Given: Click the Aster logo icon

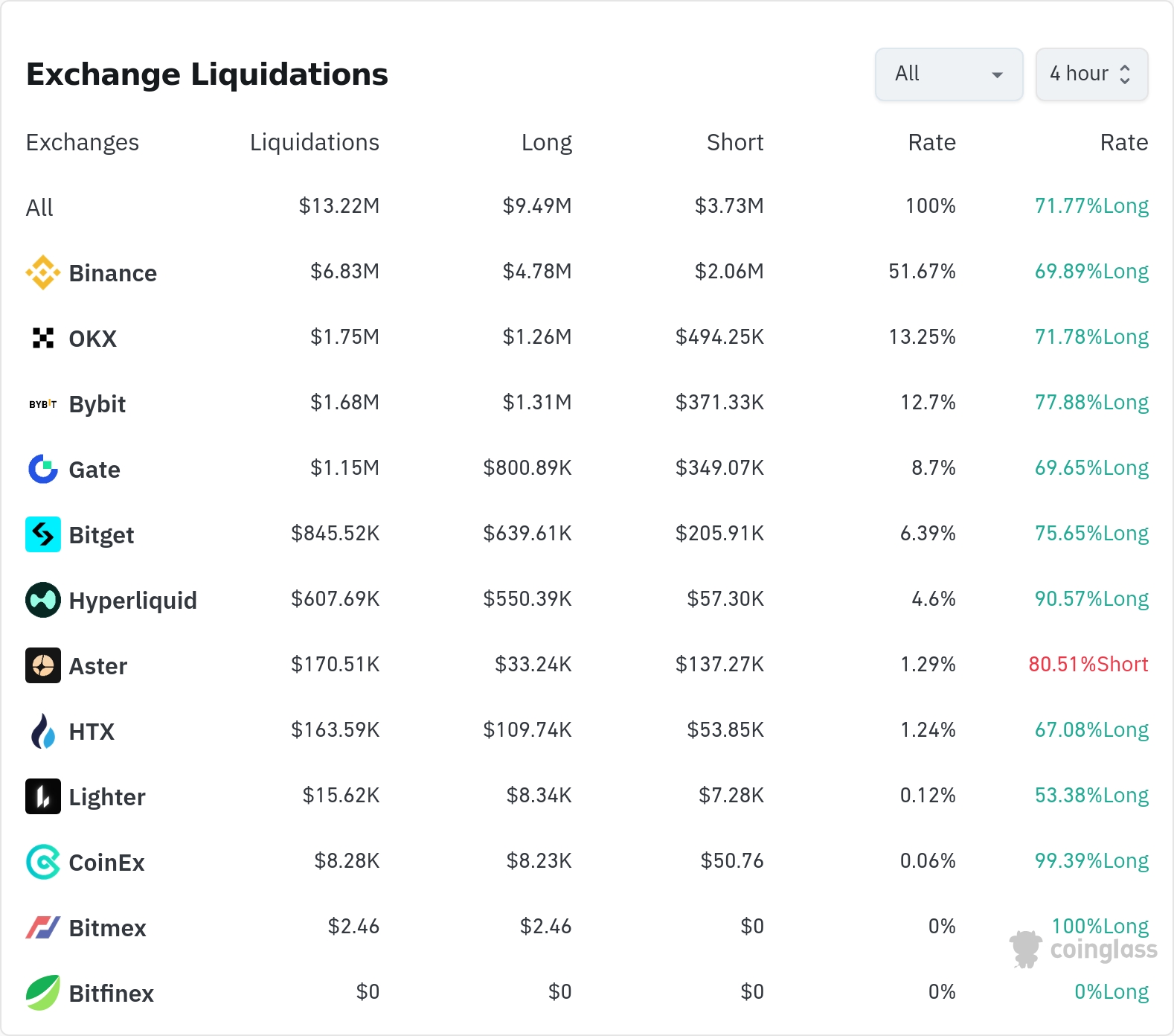Looking at the screenshot, I should coord(43,666).
